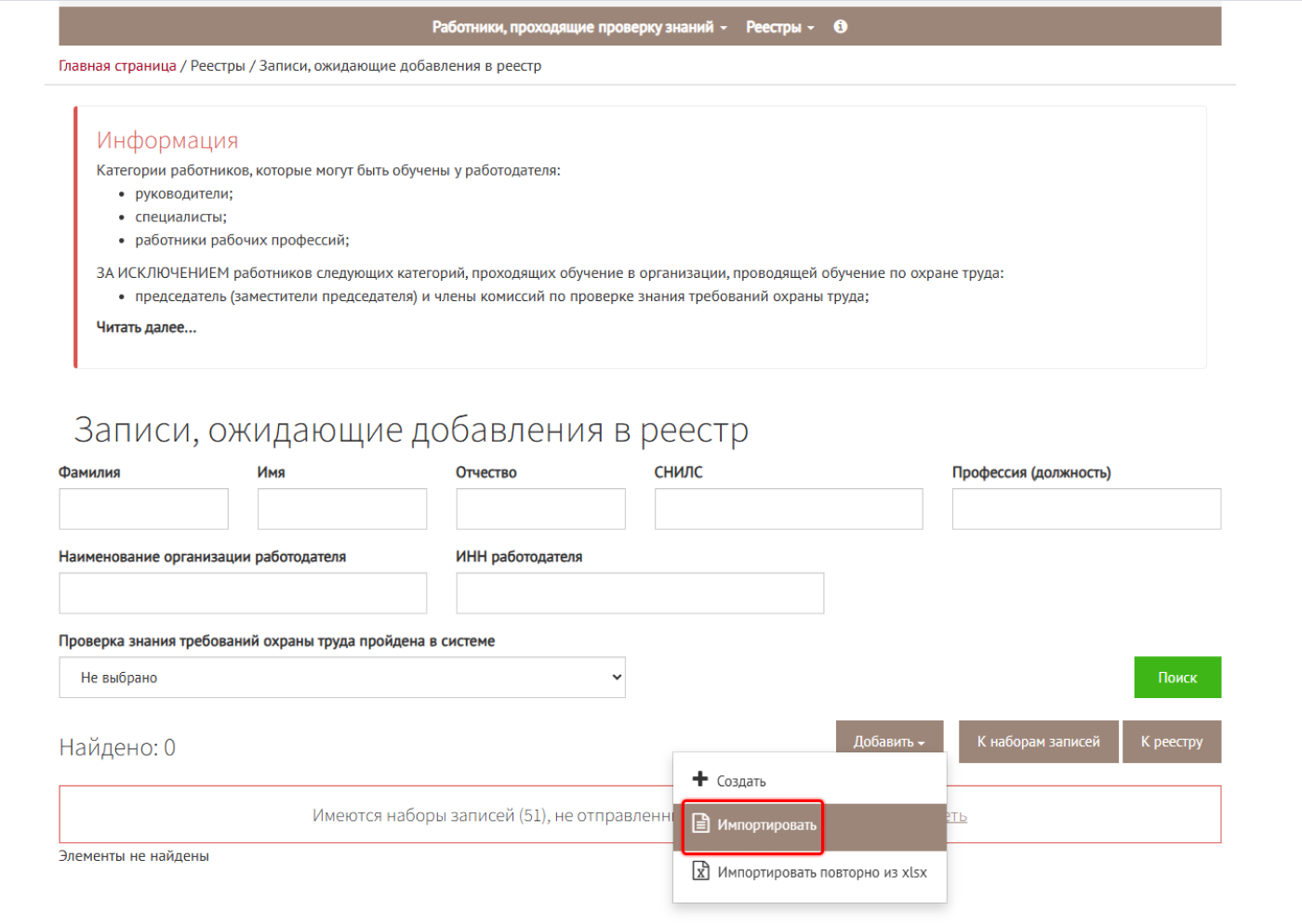
Task: Click the Реестры breadcrumb text
Action: 218,66
